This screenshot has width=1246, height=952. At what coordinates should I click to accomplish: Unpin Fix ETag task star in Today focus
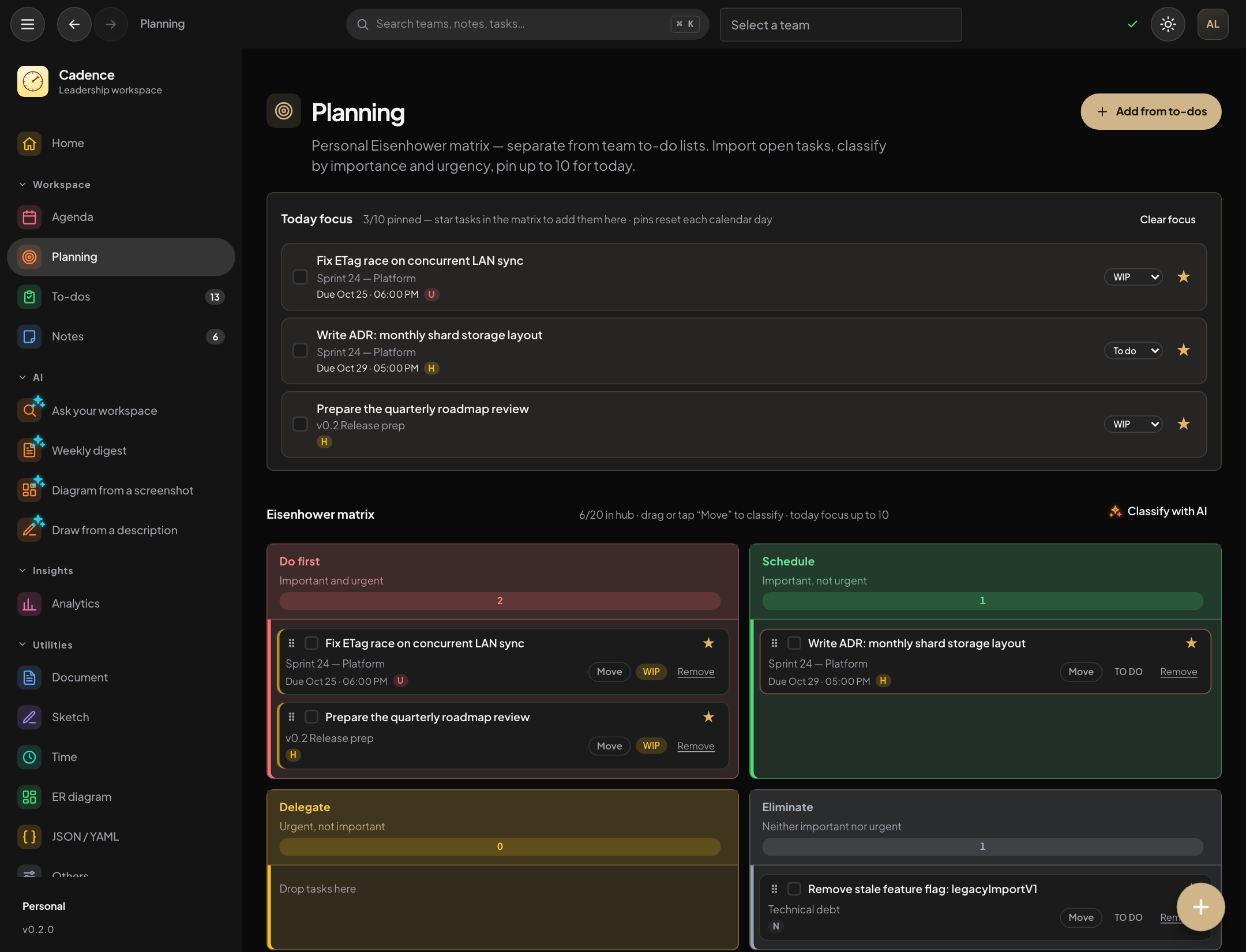pyautogui.click(x=1184, y=277)
